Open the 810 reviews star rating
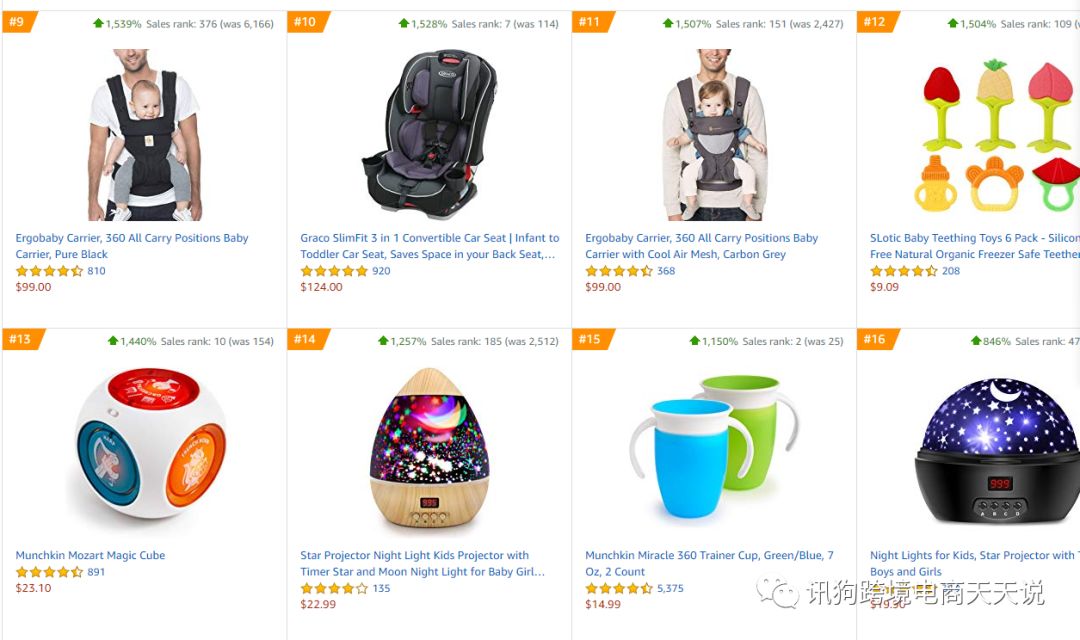This screenshot has height=640, width=1080. coord(49,271)
